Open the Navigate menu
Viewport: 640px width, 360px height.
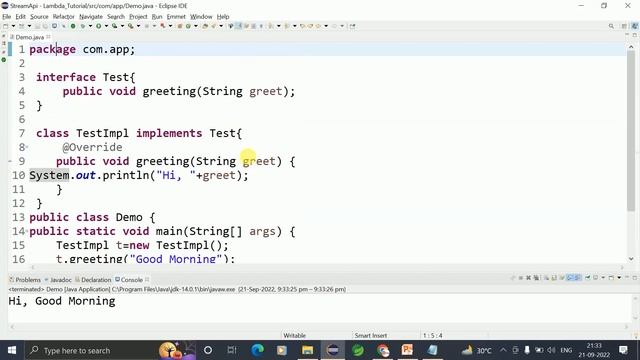(x=91, y=17)
